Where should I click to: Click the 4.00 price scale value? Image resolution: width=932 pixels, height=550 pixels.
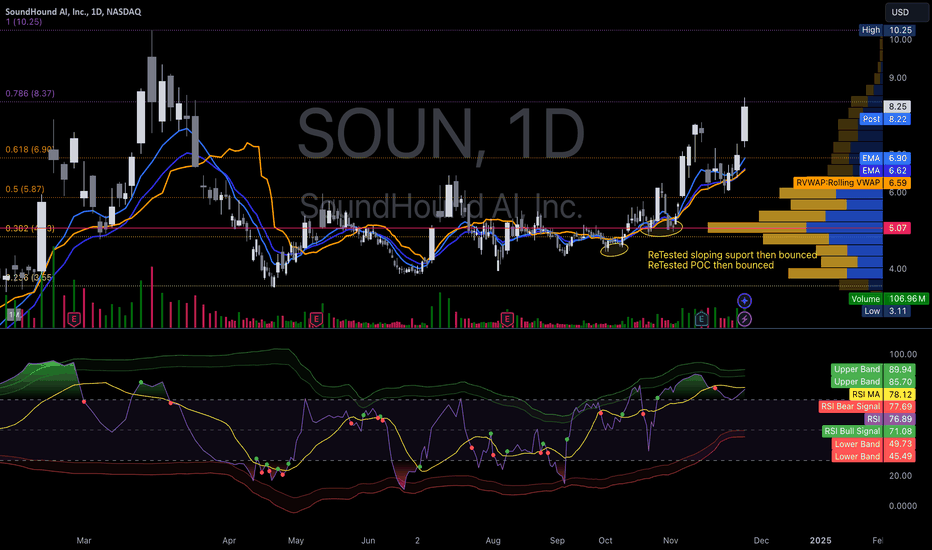[x=898, y=269]
